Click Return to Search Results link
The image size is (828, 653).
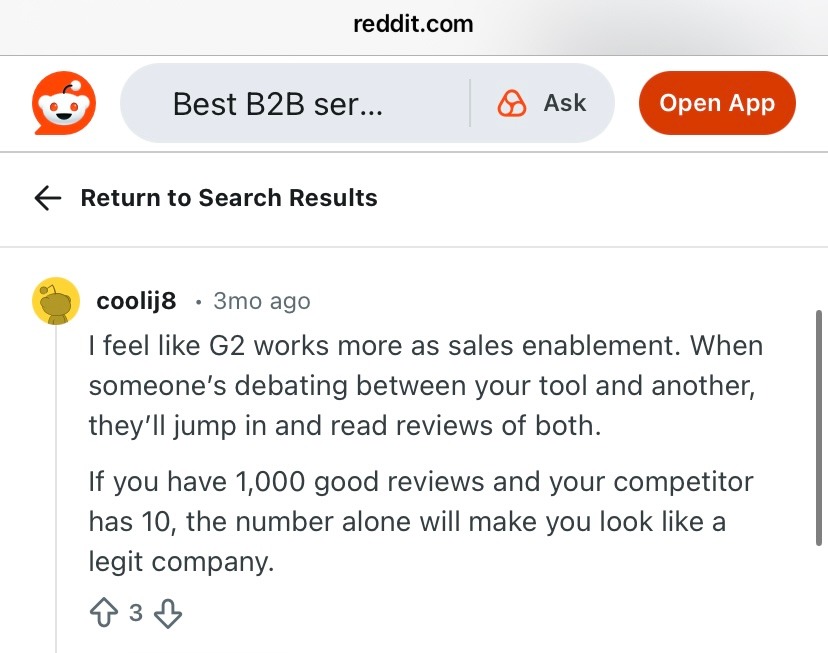click(229, 198)
